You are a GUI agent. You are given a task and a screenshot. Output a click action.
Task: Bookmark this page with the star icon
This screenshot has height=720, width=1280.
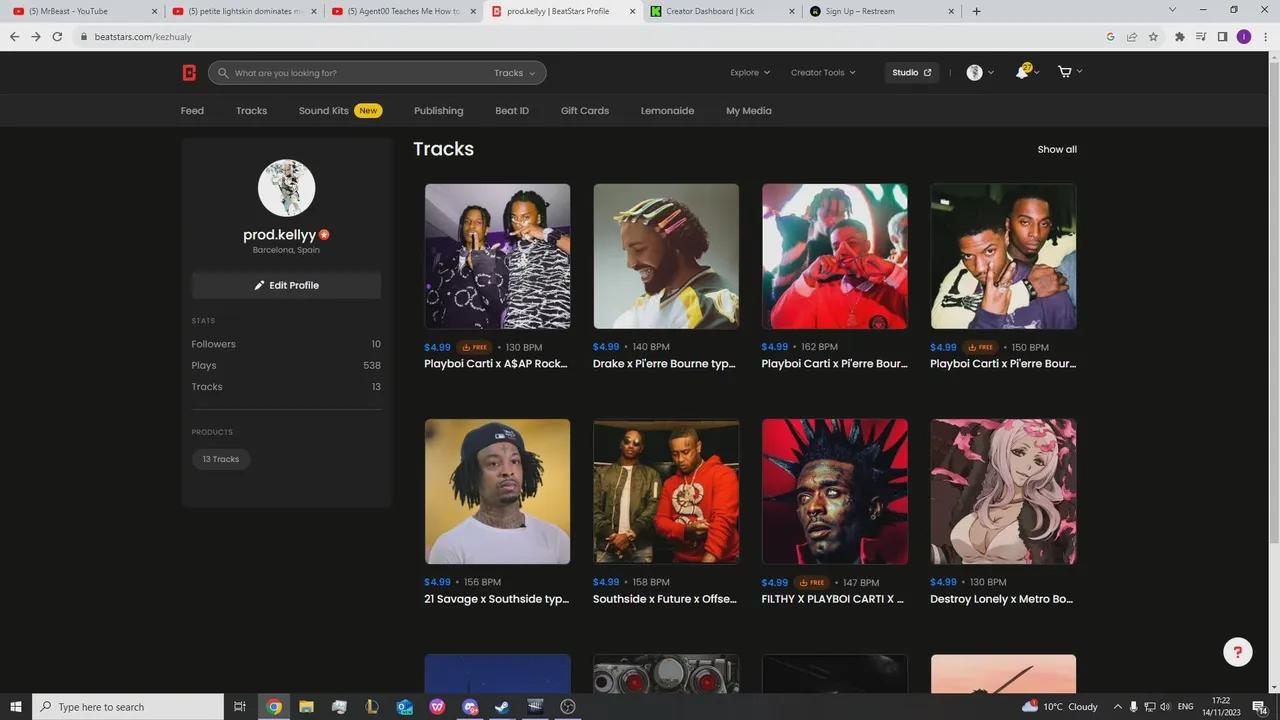pyautogui.click(x=1153, y=37)
